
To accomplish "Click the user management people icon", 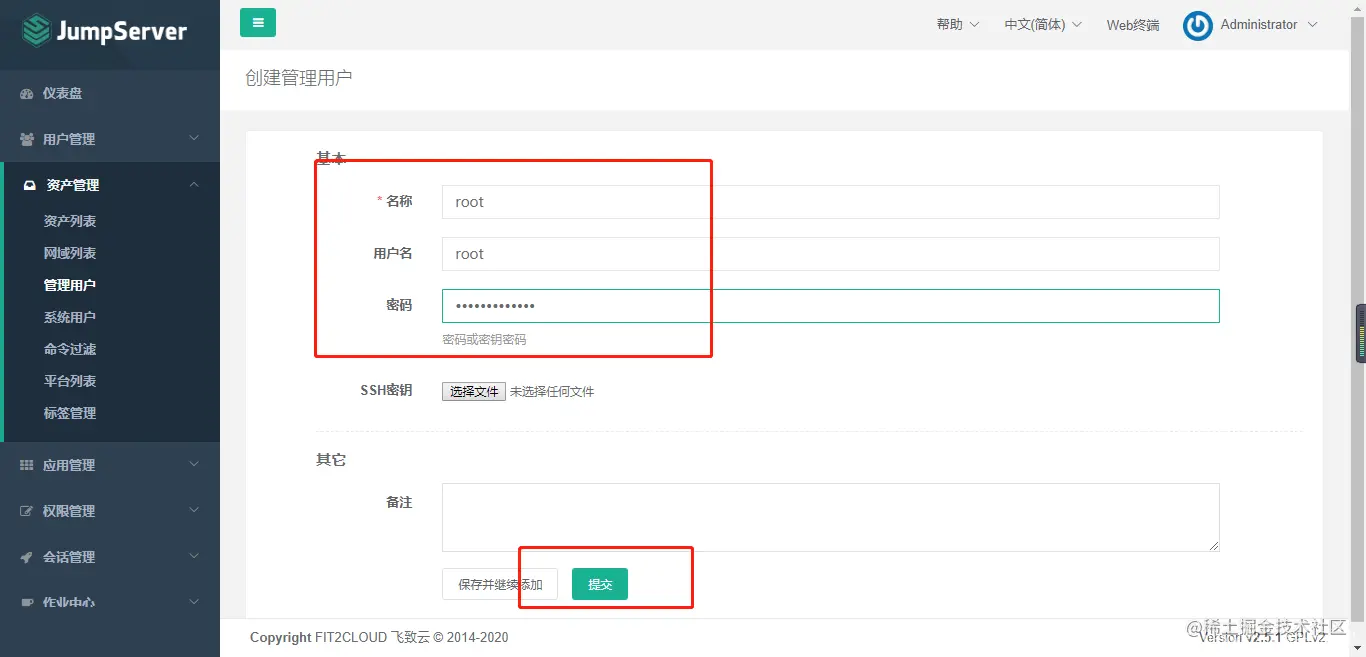I will (27, 139).
